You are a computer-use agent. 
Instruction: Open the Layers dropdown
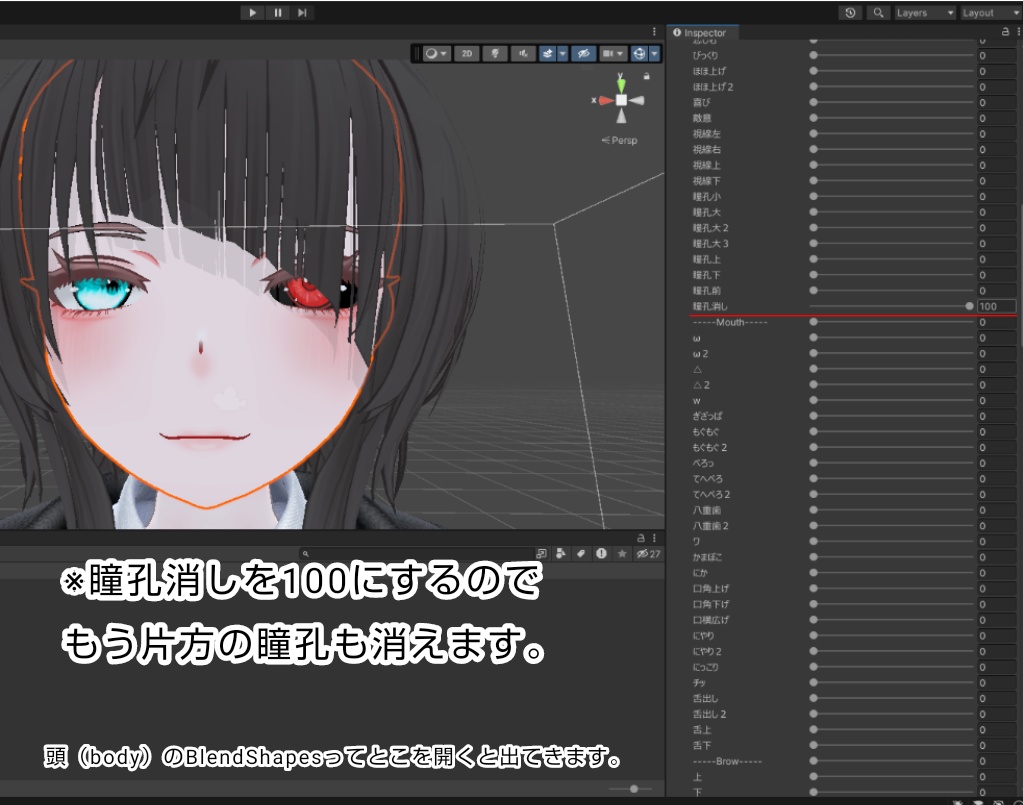924,12
